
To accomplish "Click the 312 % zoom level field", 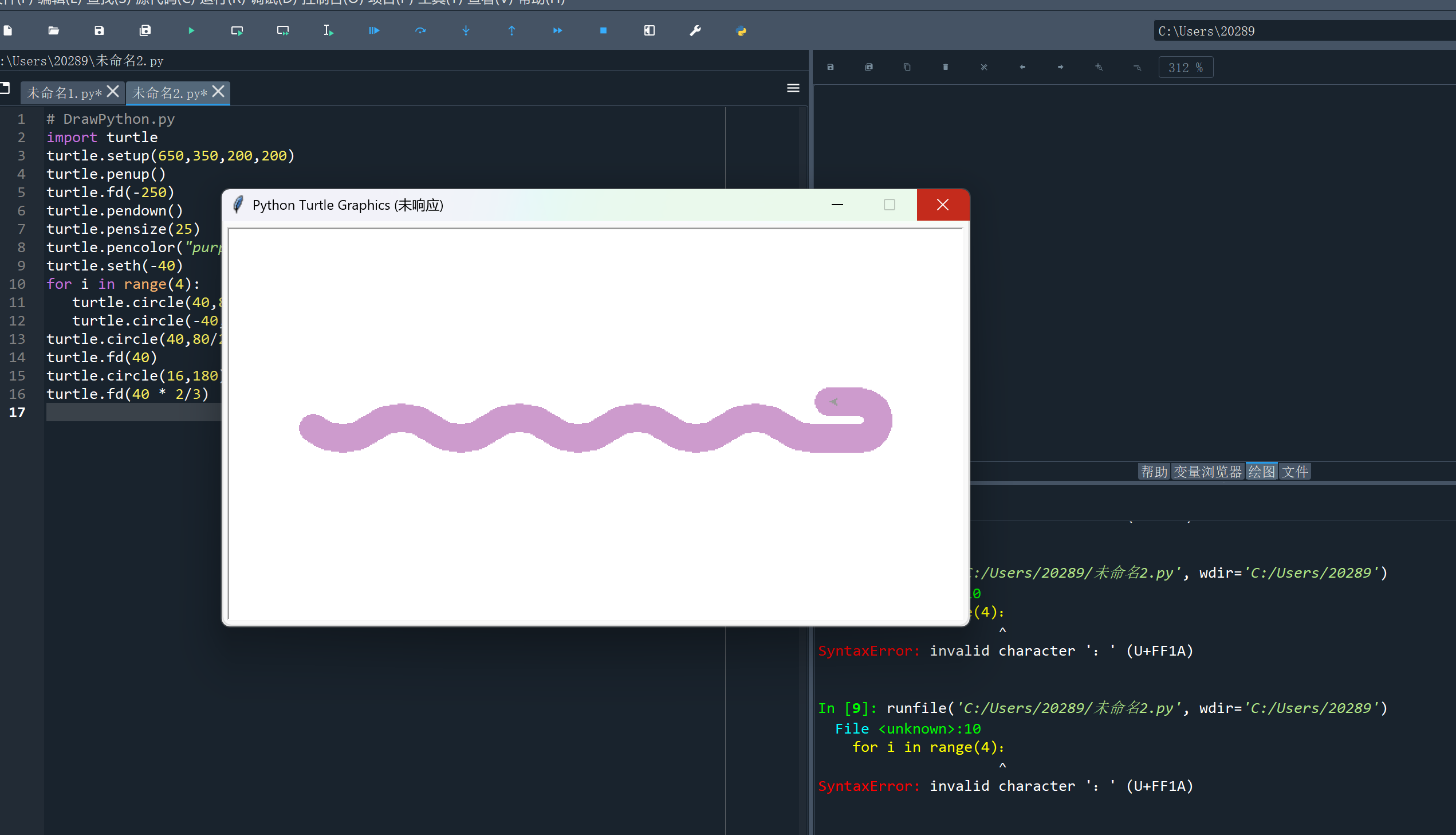I will (1185, 68).
